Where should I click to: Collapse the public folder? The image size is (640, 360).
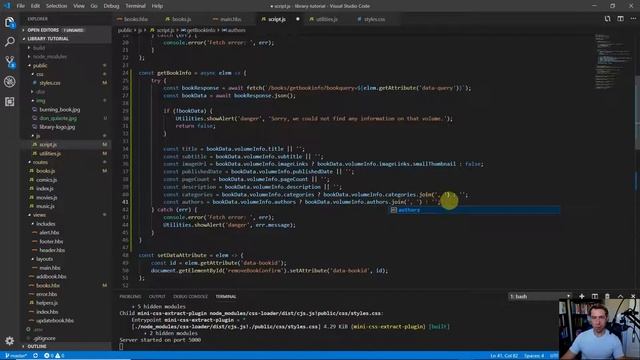click(x=40, y=65)
